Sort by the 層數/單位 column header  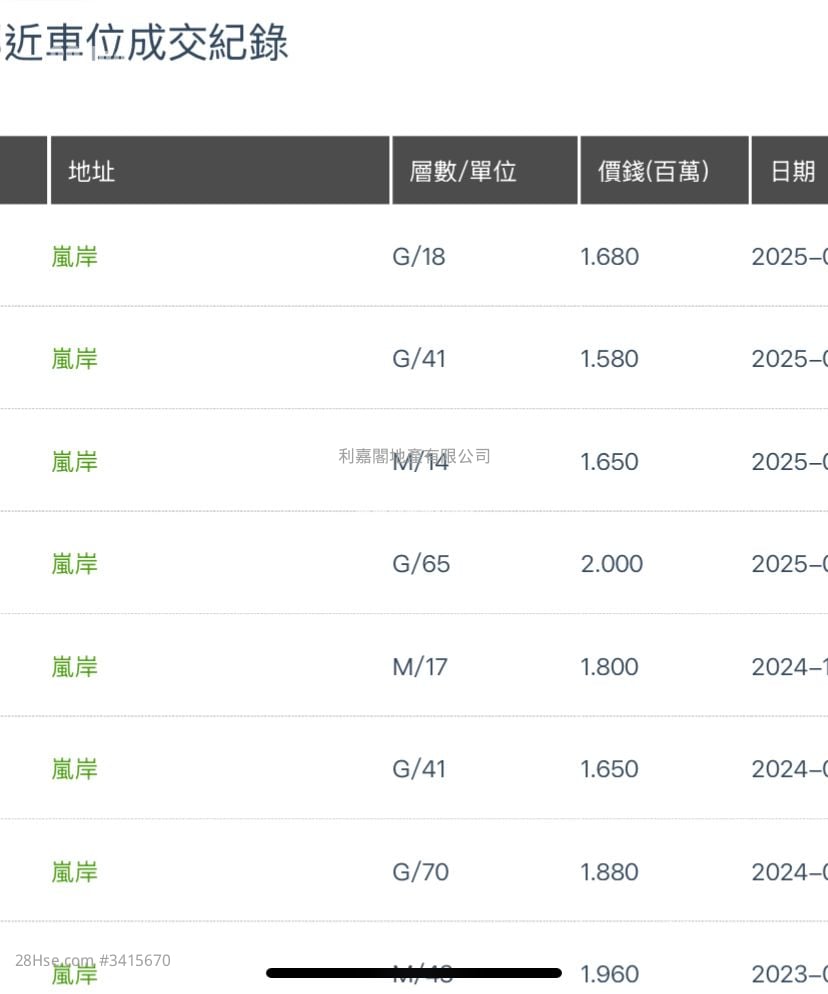pyautogui.click(x=485, y=171)
